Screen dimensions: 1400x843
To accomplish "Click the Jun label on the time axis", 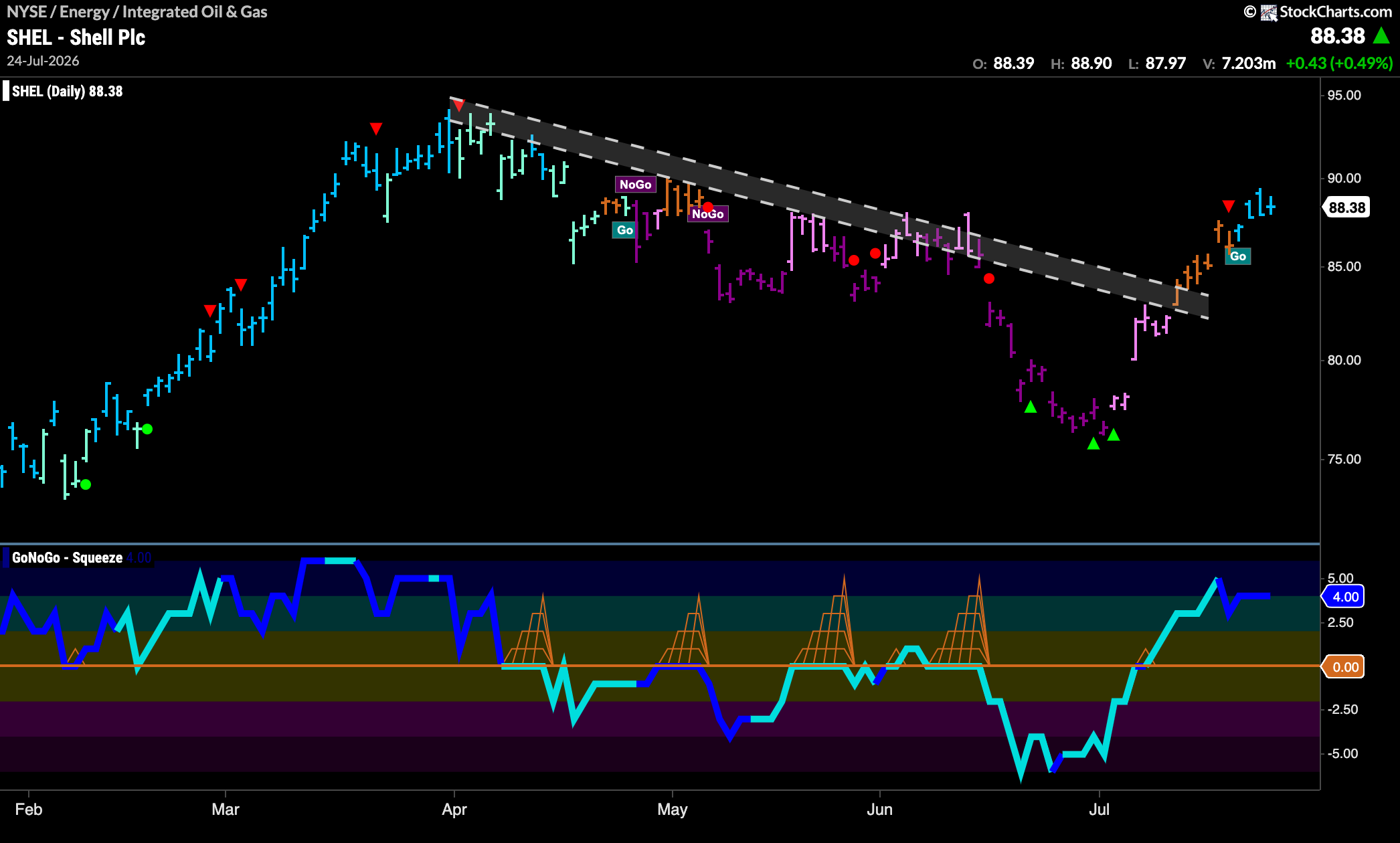I will 879,810.
